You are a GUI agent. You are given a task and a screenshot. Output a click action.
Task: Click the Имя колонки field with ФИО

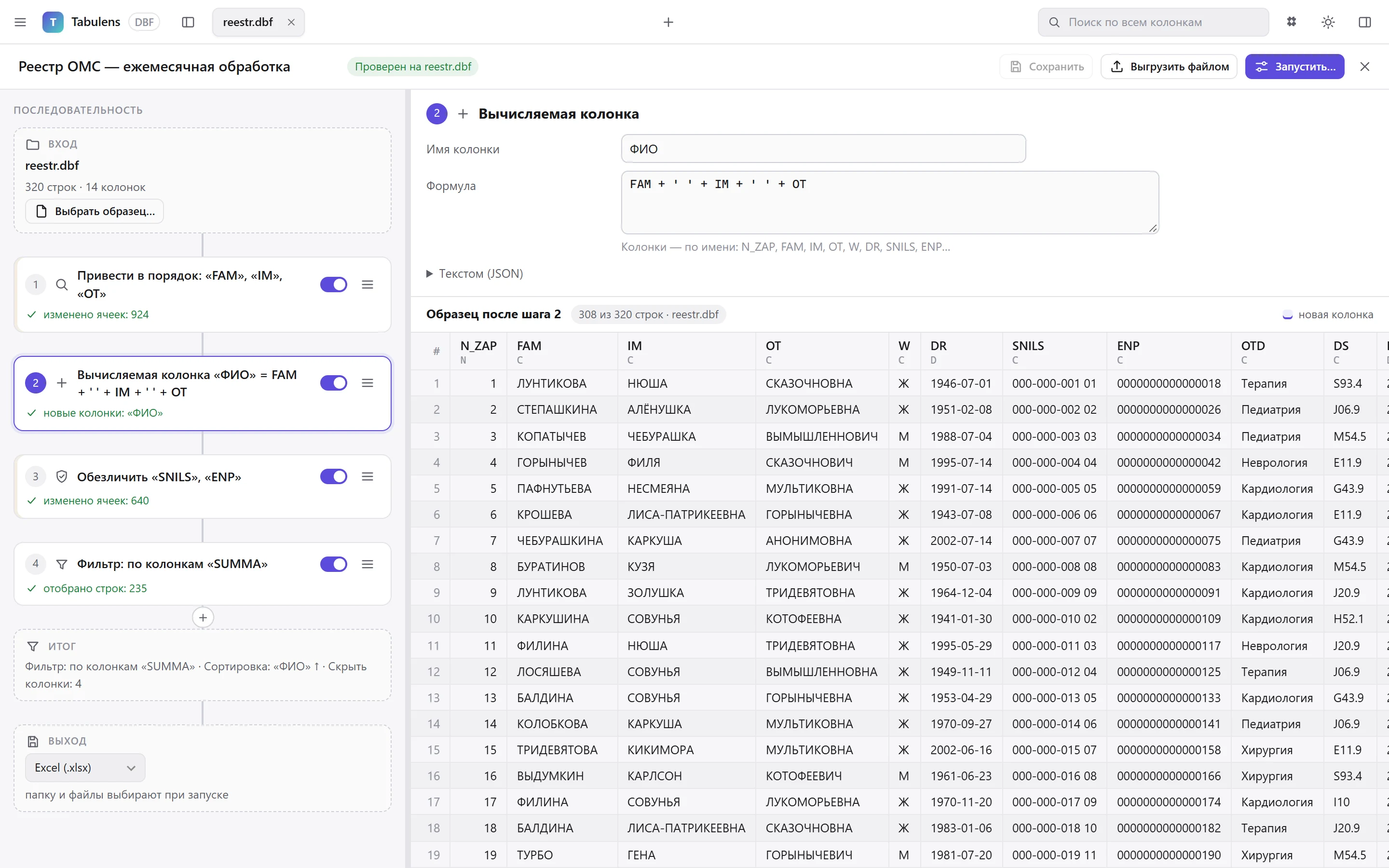[823, 149]
